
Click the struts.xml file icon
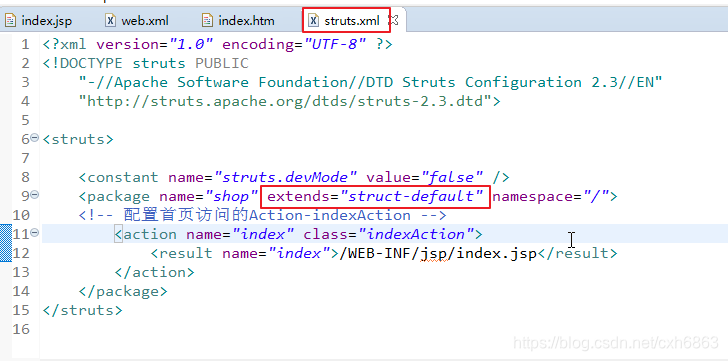click(314, 21)
